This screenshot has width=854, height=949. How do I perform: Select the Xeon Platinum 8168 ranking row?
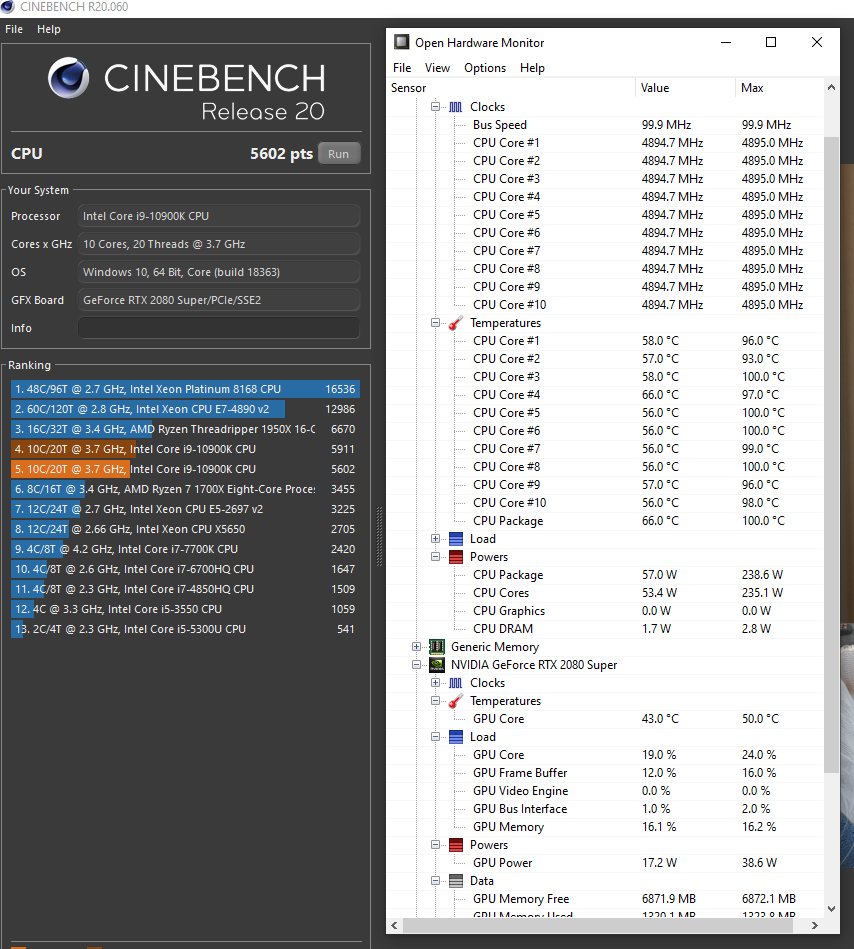185,389
